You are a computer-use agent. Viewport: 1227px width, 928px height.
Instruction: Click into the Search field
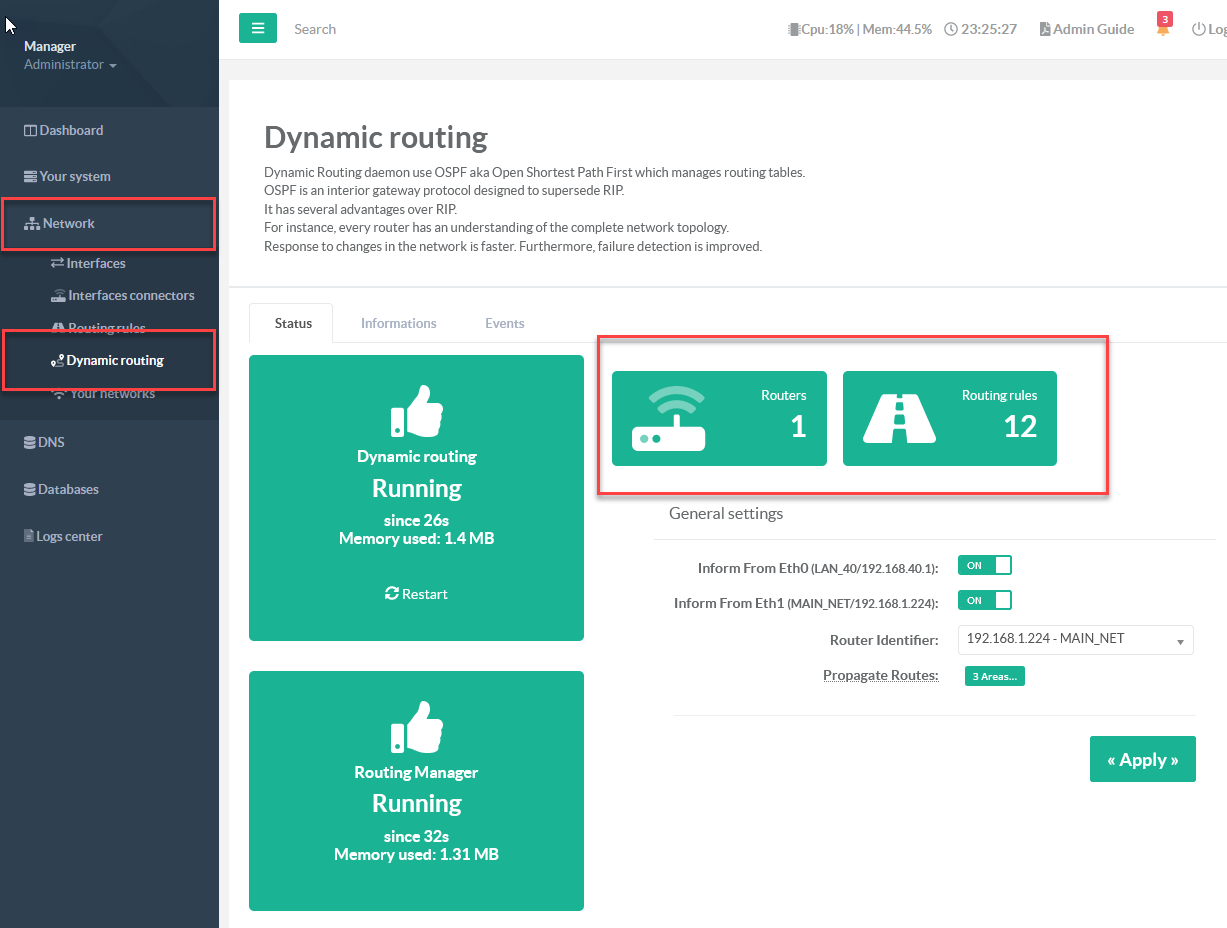tap(400, 29)
